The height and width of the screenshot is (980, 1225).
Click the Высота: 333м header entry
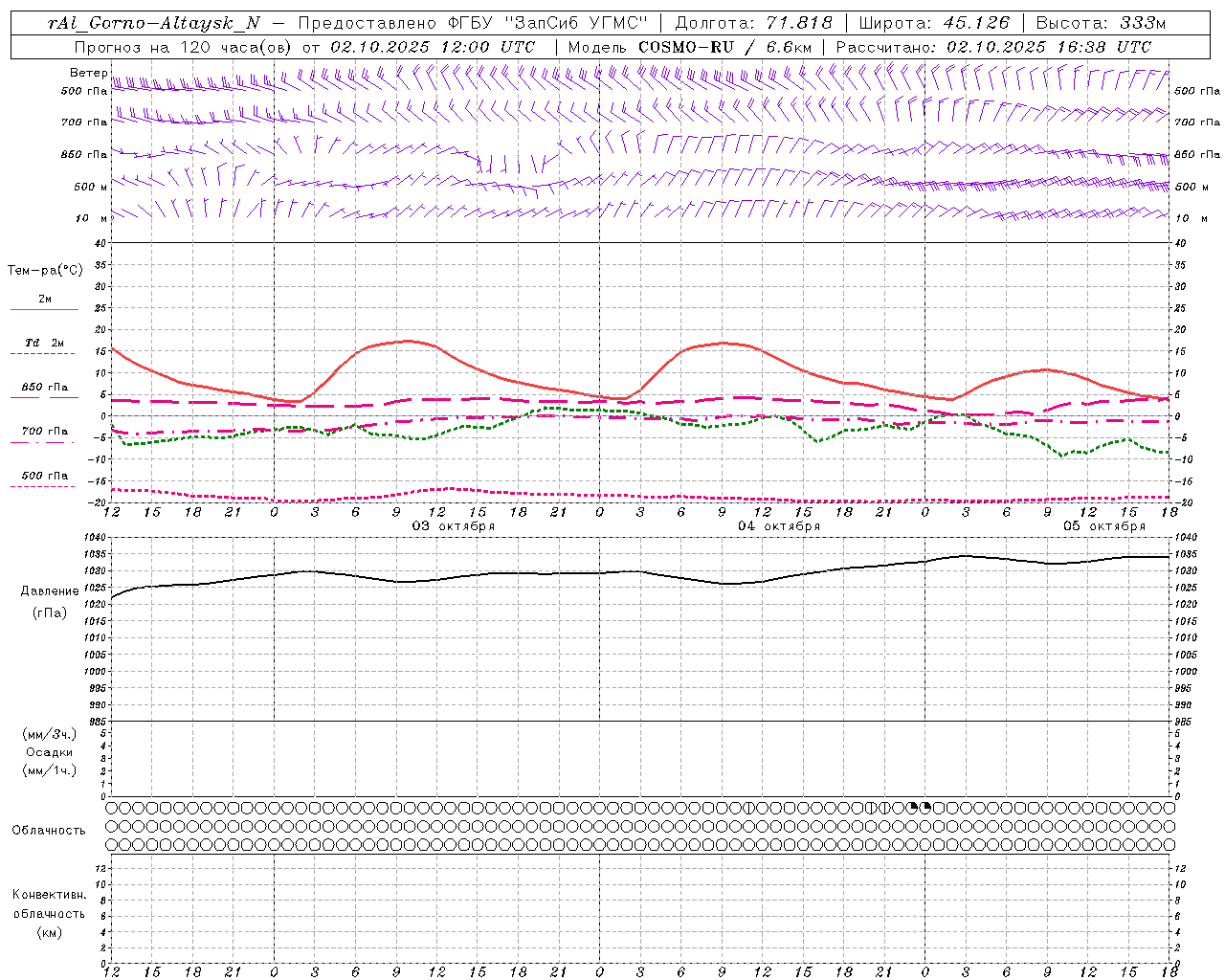(1102, 23)
